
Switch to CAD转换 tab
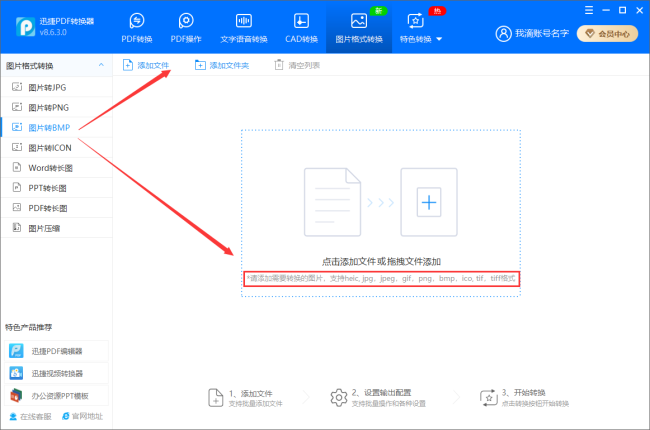pyautogui.click(x=301, y=27)
